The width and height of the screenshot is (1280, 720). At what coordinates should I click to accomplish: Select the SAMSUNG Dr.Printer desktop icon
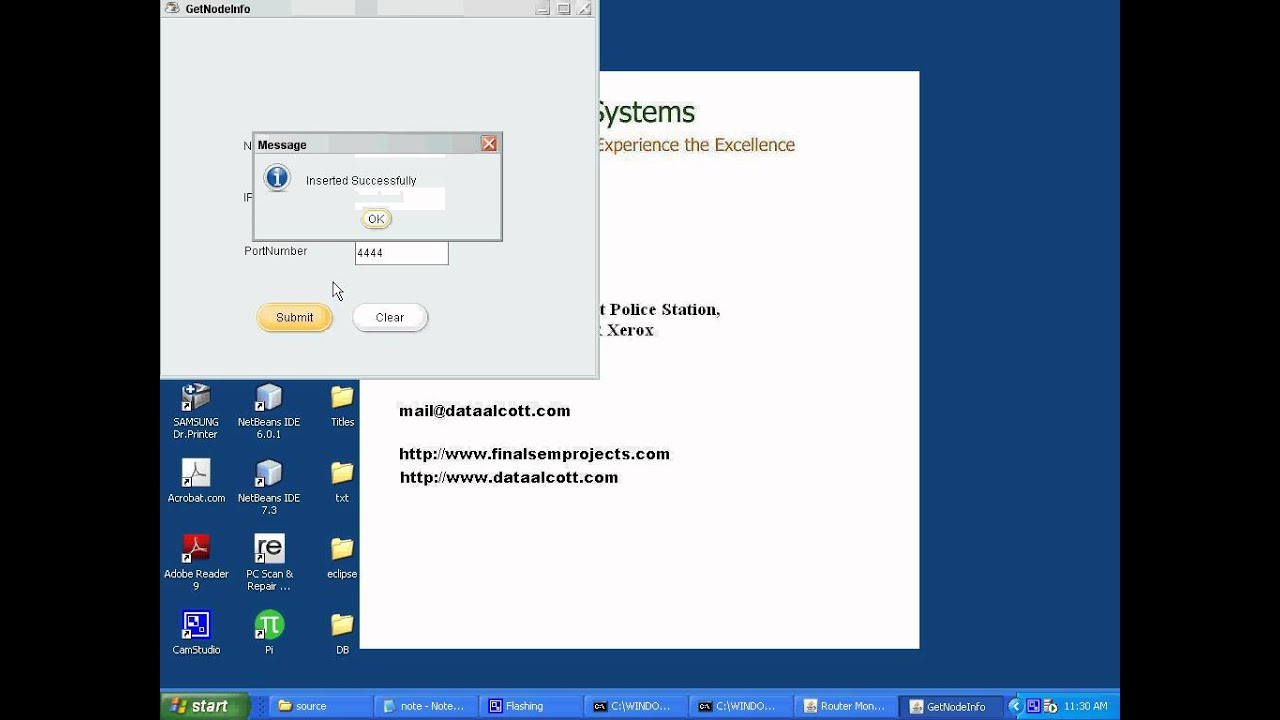(x=196, y=411)
